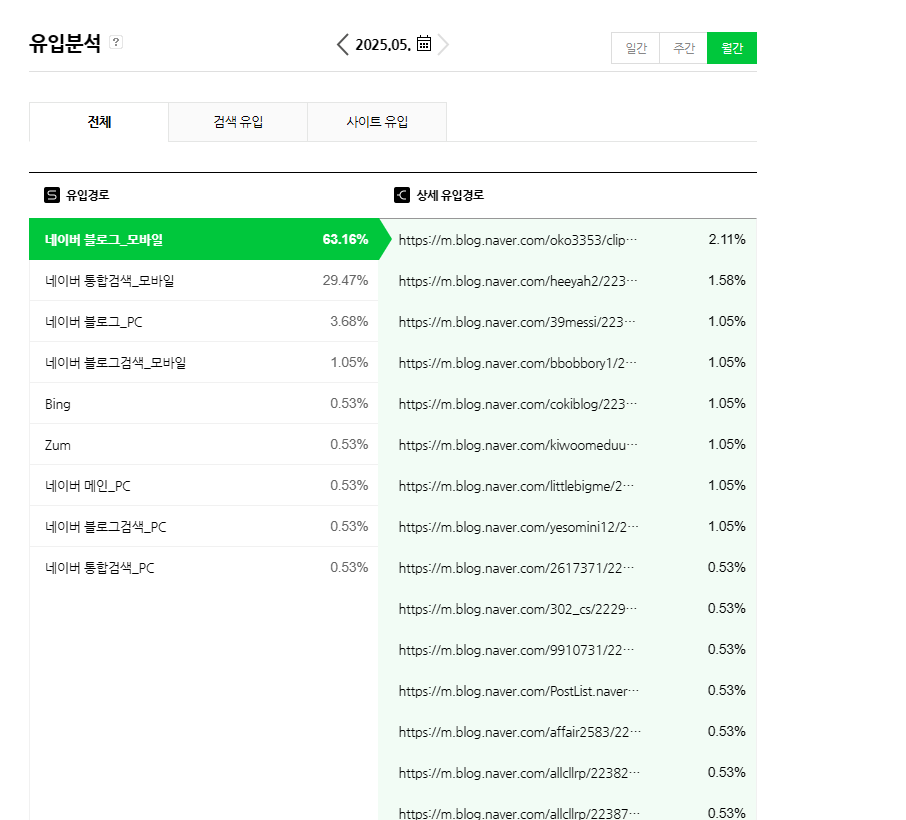
Task: Click the 63.16% value
Action: (x=345, y=239)
